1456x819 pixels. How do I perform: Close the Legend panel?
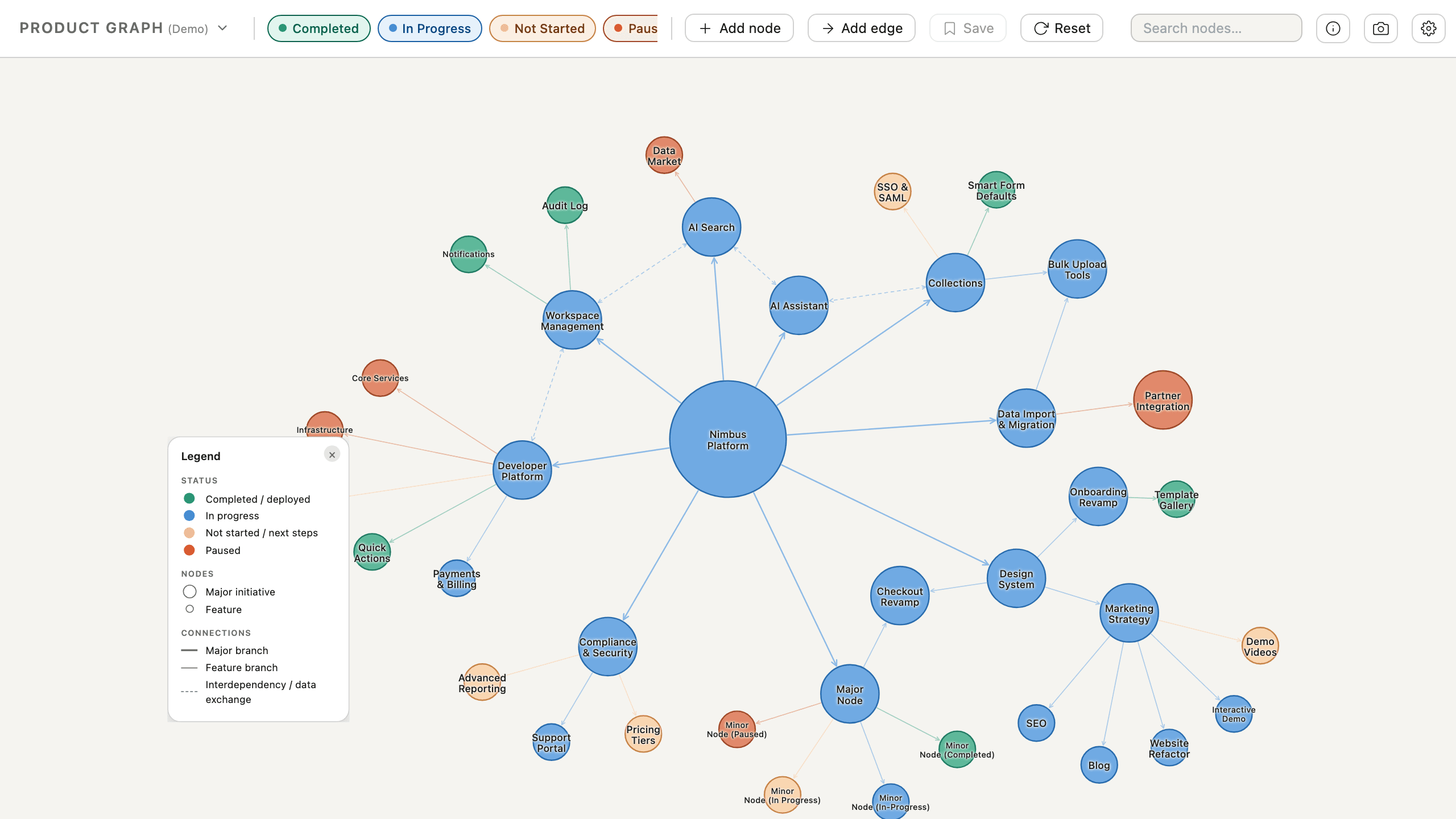pyautogui.click(x=332, y=454)
